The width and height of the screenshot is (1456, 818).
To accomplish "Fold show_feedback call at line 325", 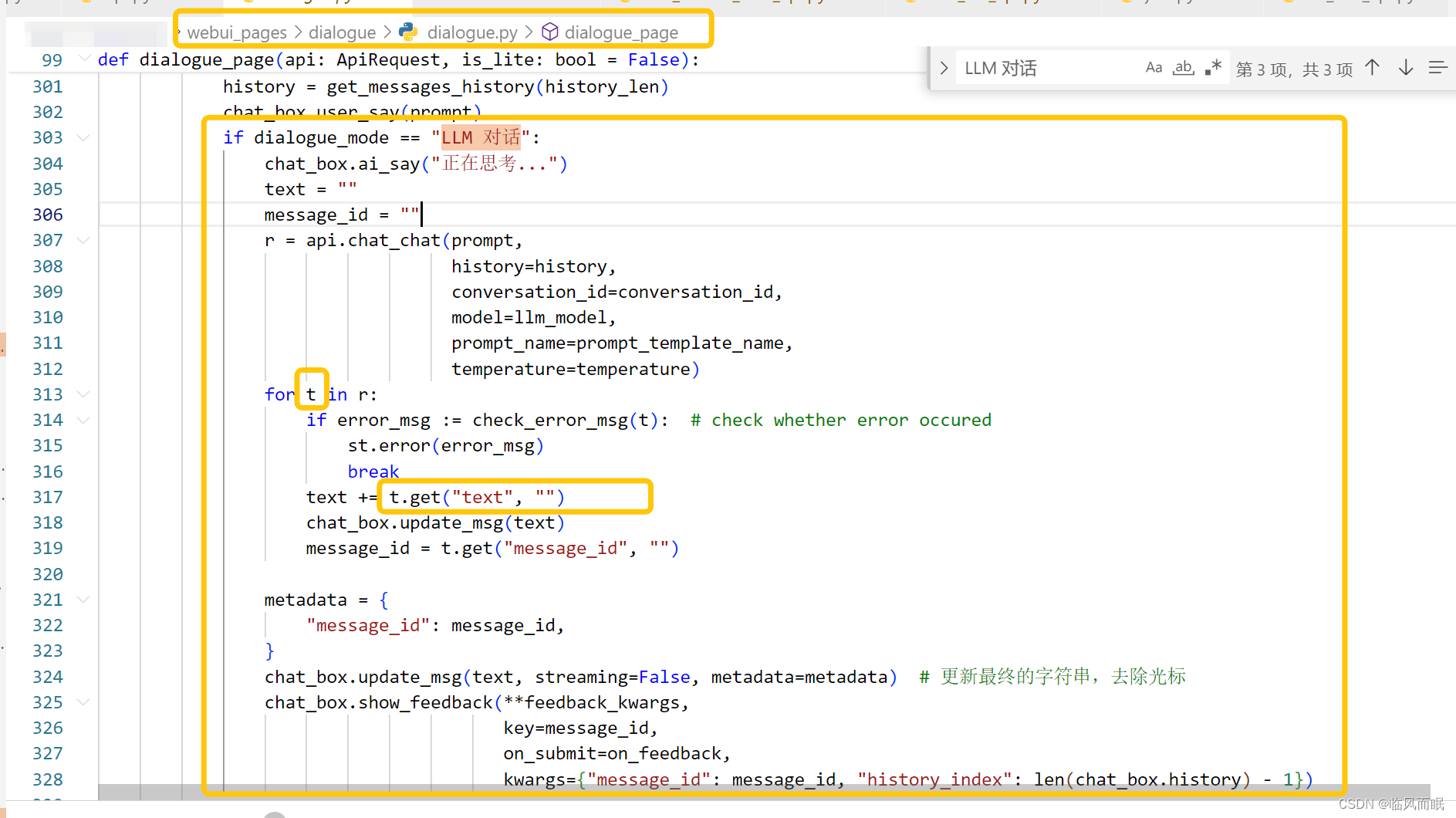I will coord(83,702).
